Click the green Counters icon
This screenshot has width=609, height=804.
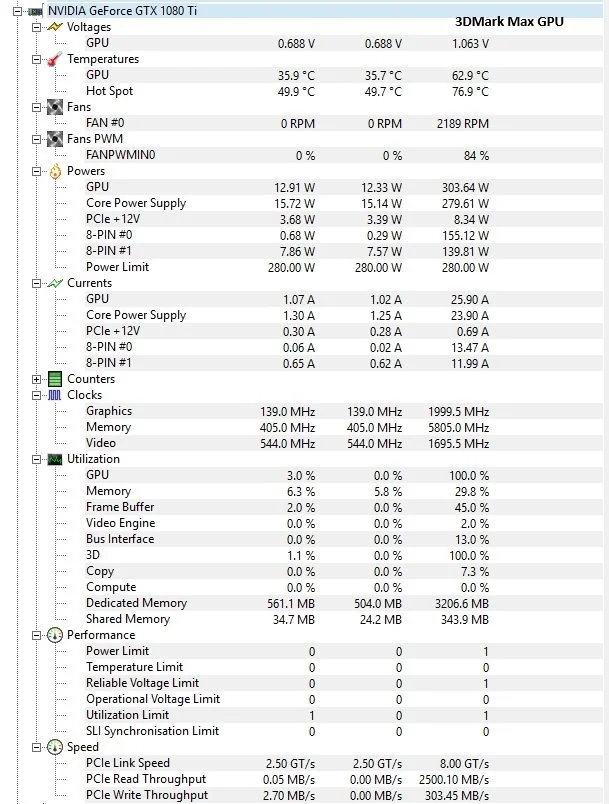pos(55,379)
